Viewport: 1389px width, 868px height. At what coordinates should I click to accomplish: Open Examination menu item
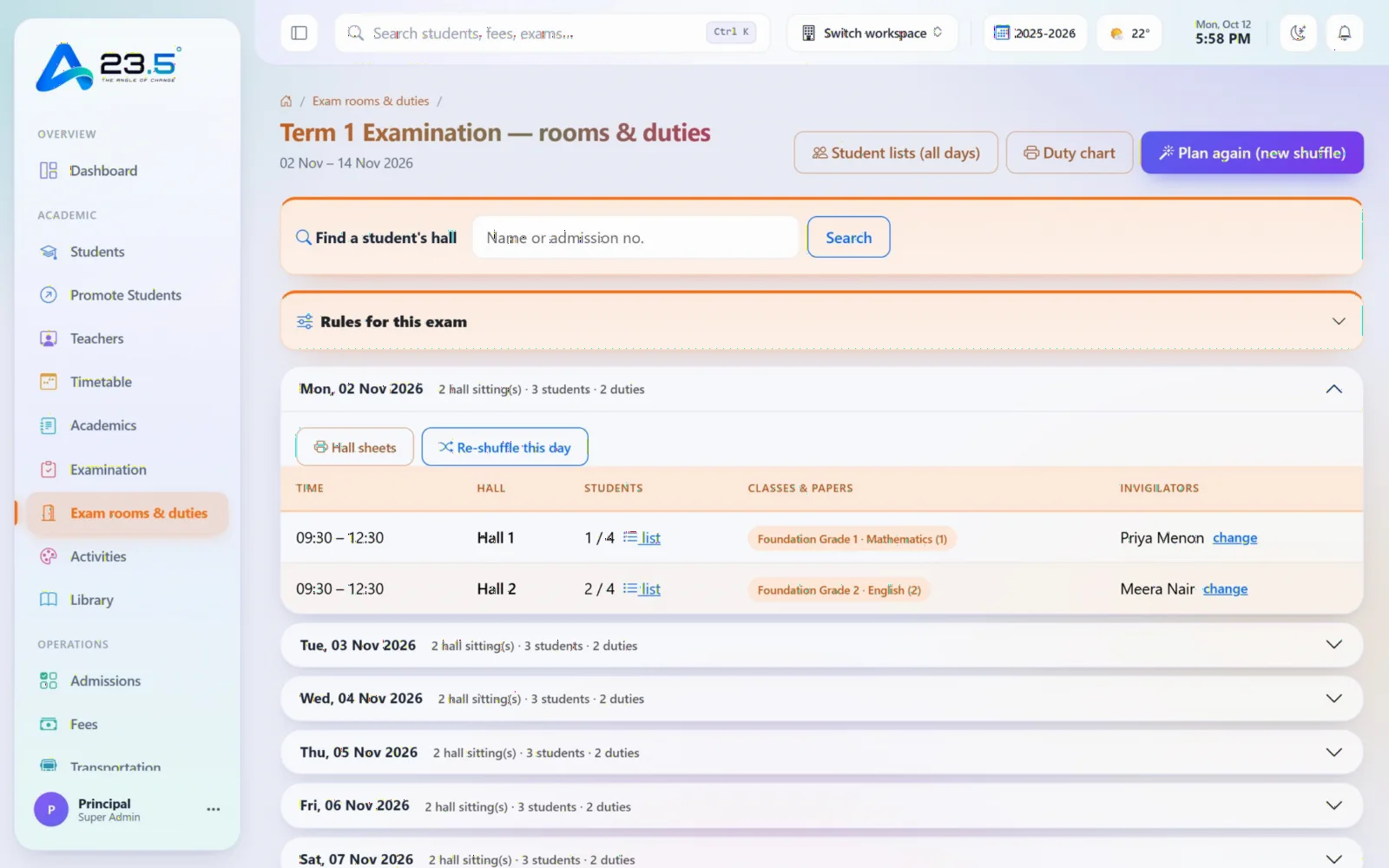pyautogui.click(x=127, y=470)
